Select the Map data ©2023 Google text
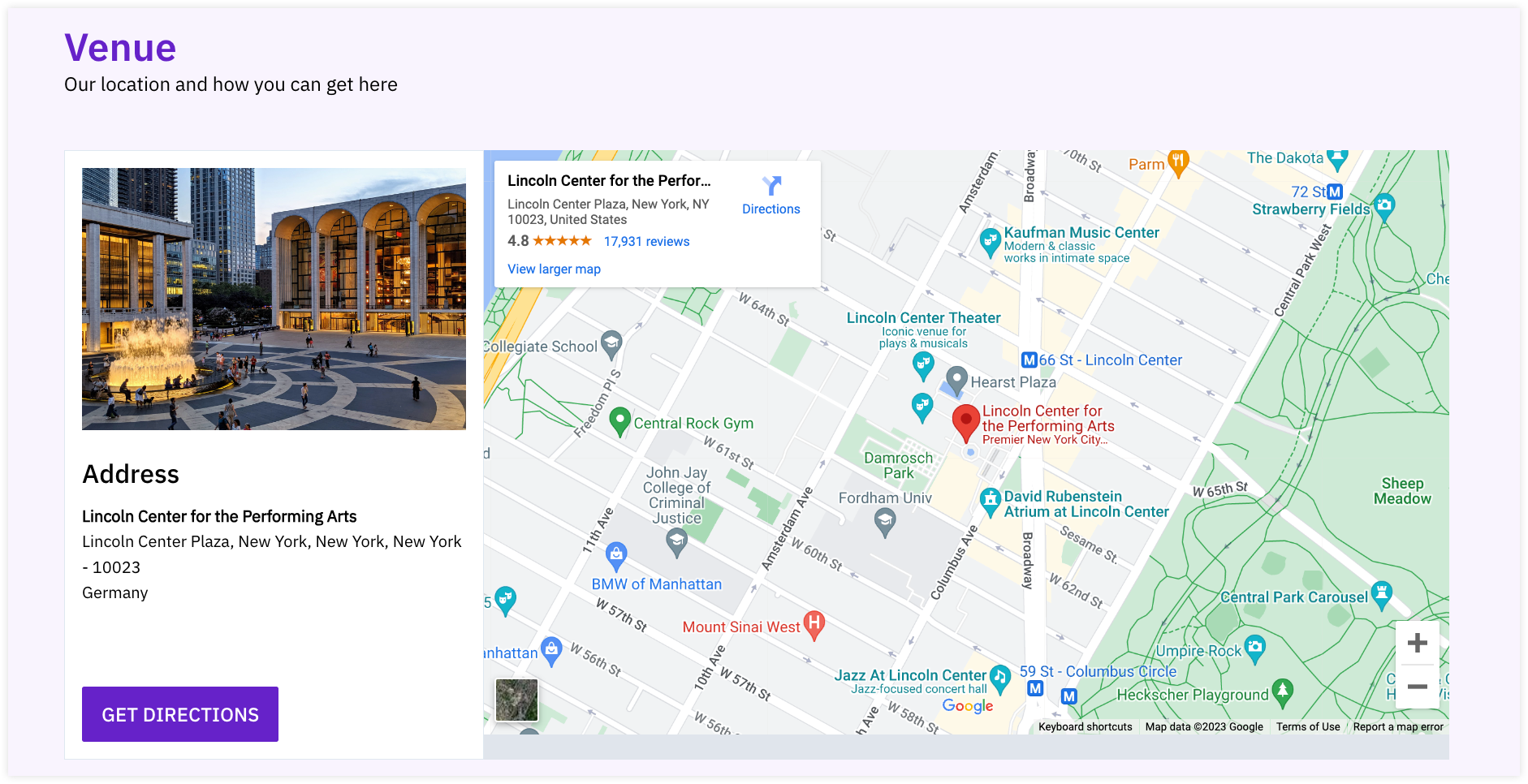 [x=1204, y=726]
